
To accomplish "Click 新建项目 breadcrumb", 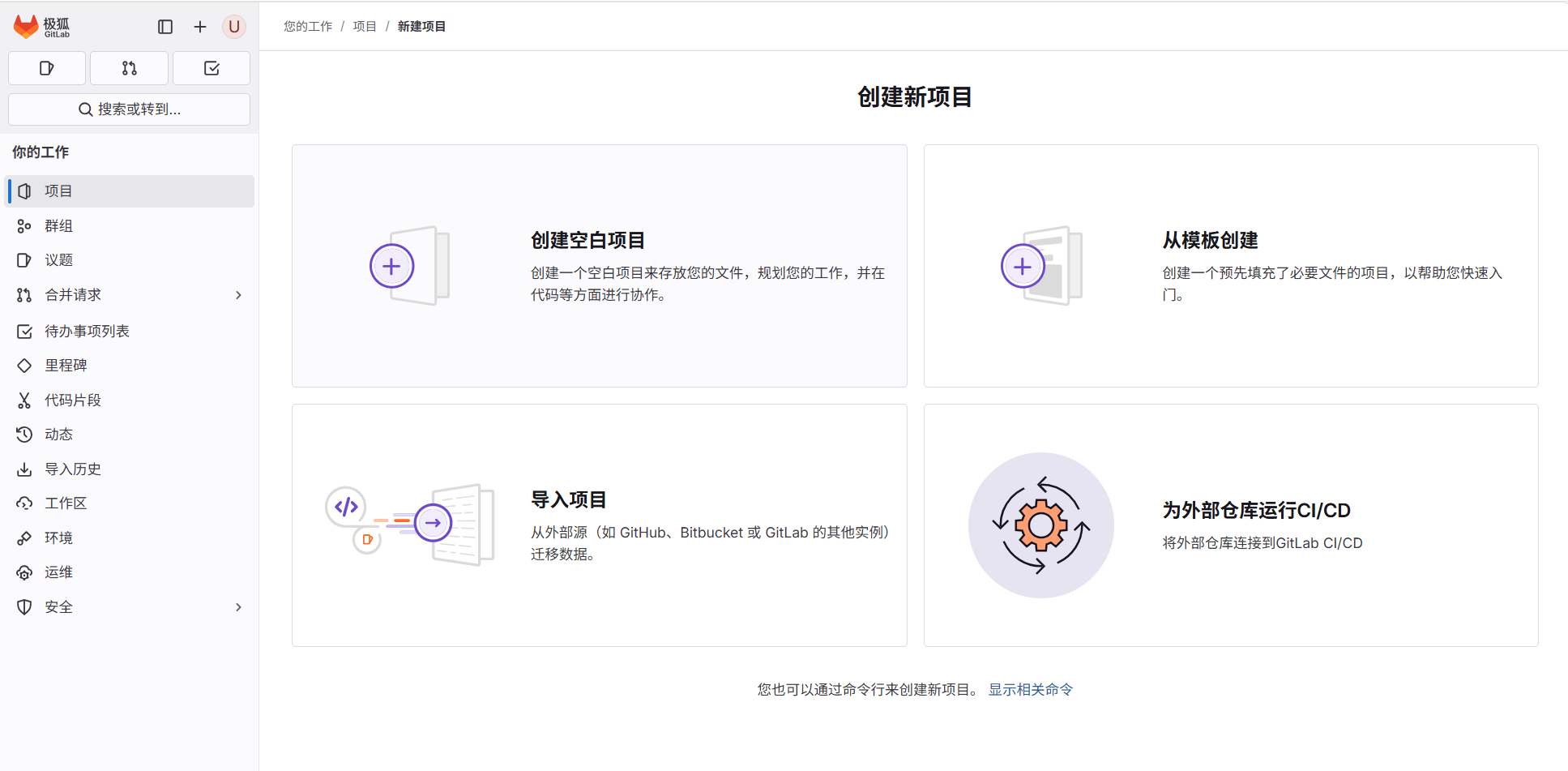I will [421, 27].
